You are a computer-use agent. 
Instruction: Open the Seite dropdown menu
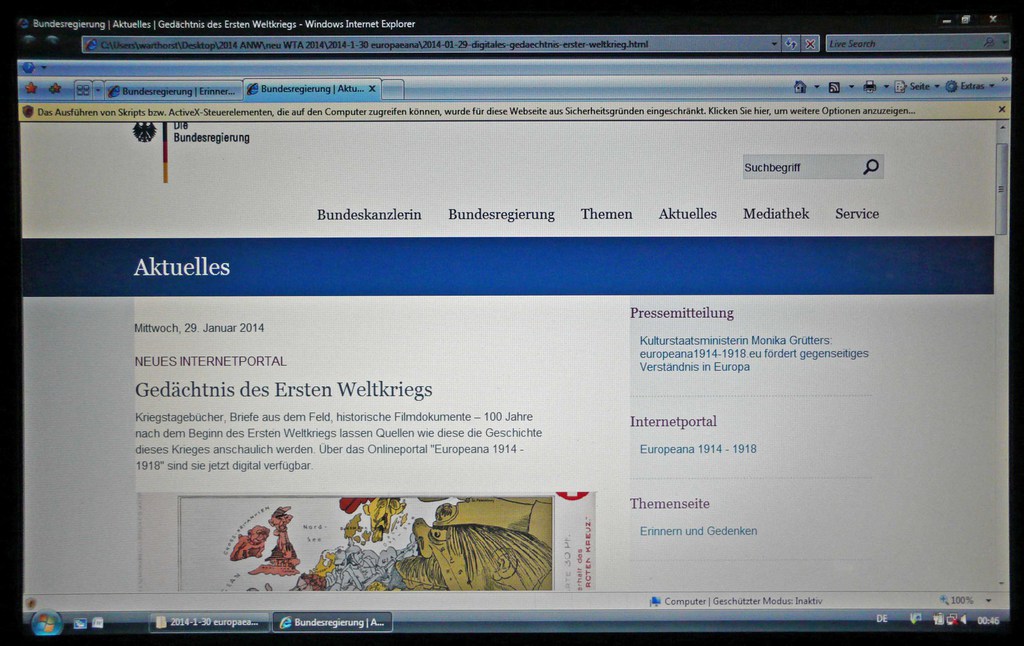pyautogui.click(x=916, y=87)
